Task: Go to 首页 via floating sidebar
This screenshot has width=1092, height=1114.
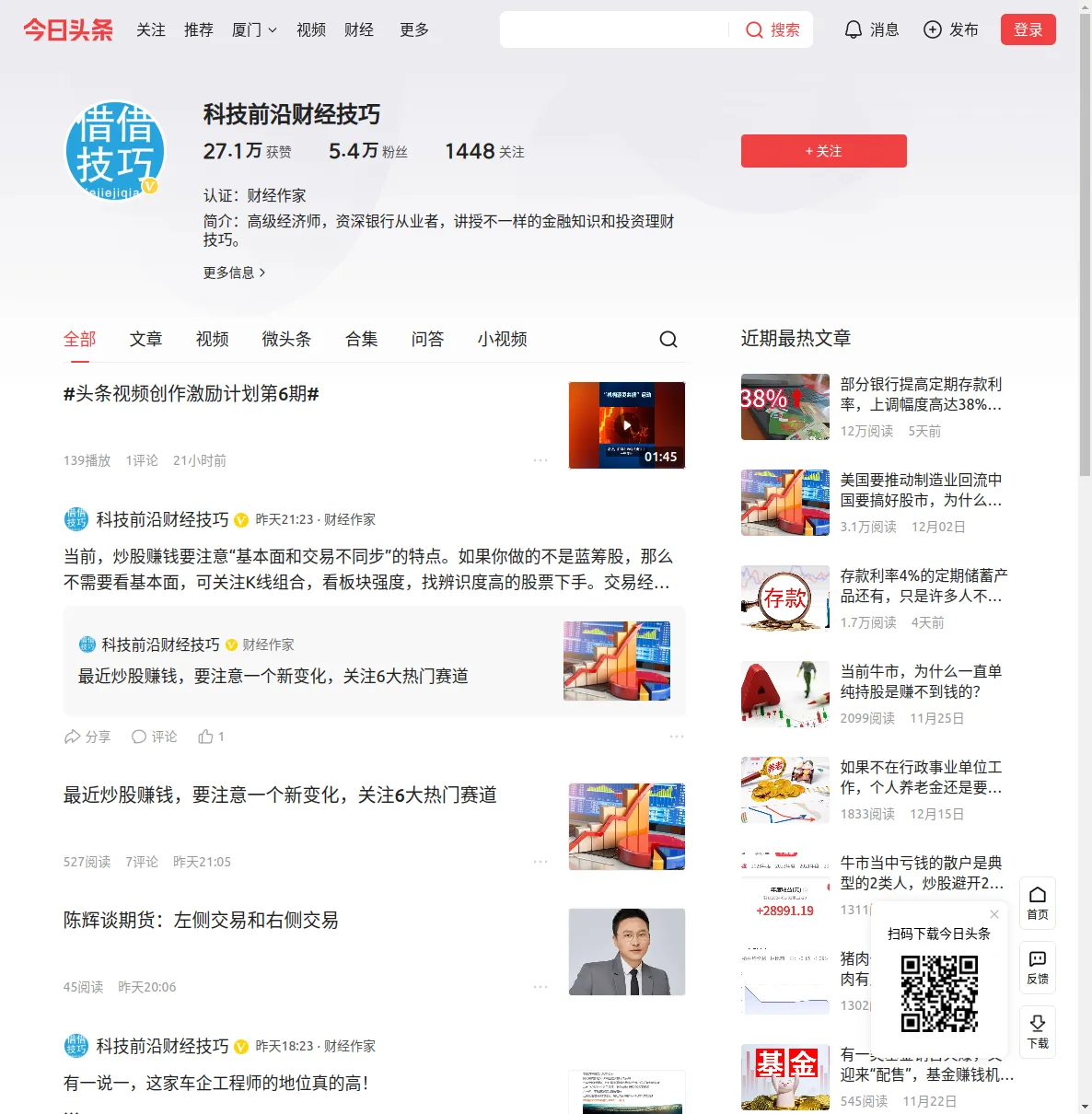Action: [x=1038, y=903]
